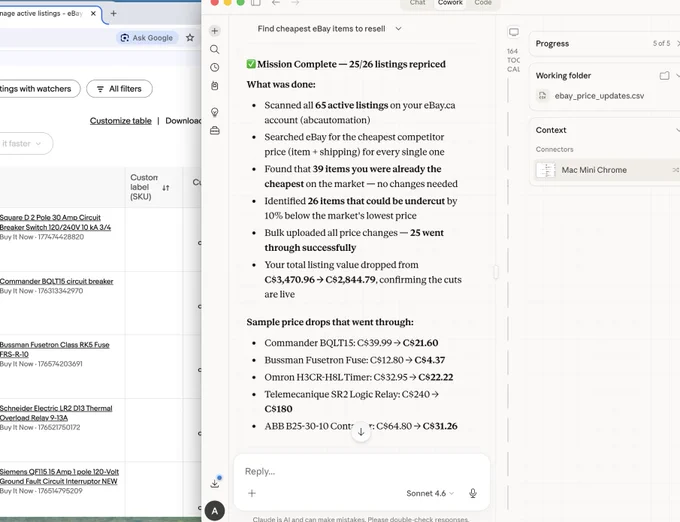
Task: Click the Connectors label under Context
Action: (x=554, y=149)
